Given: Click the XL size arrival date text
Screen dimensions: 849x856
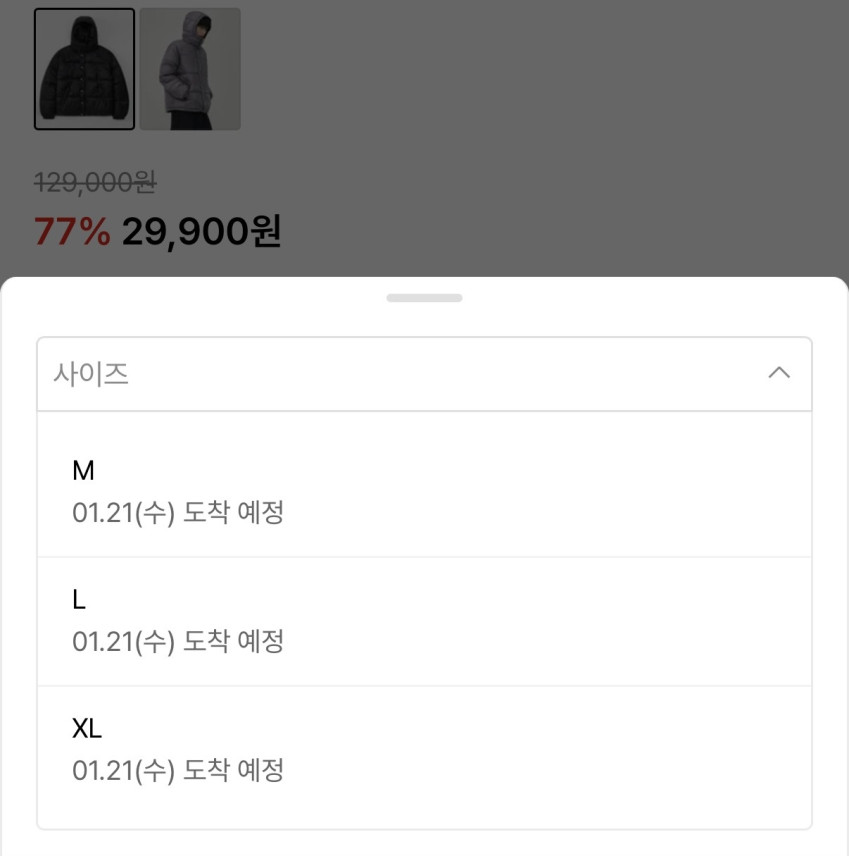Looking at the screenshot, I should 178,770.
